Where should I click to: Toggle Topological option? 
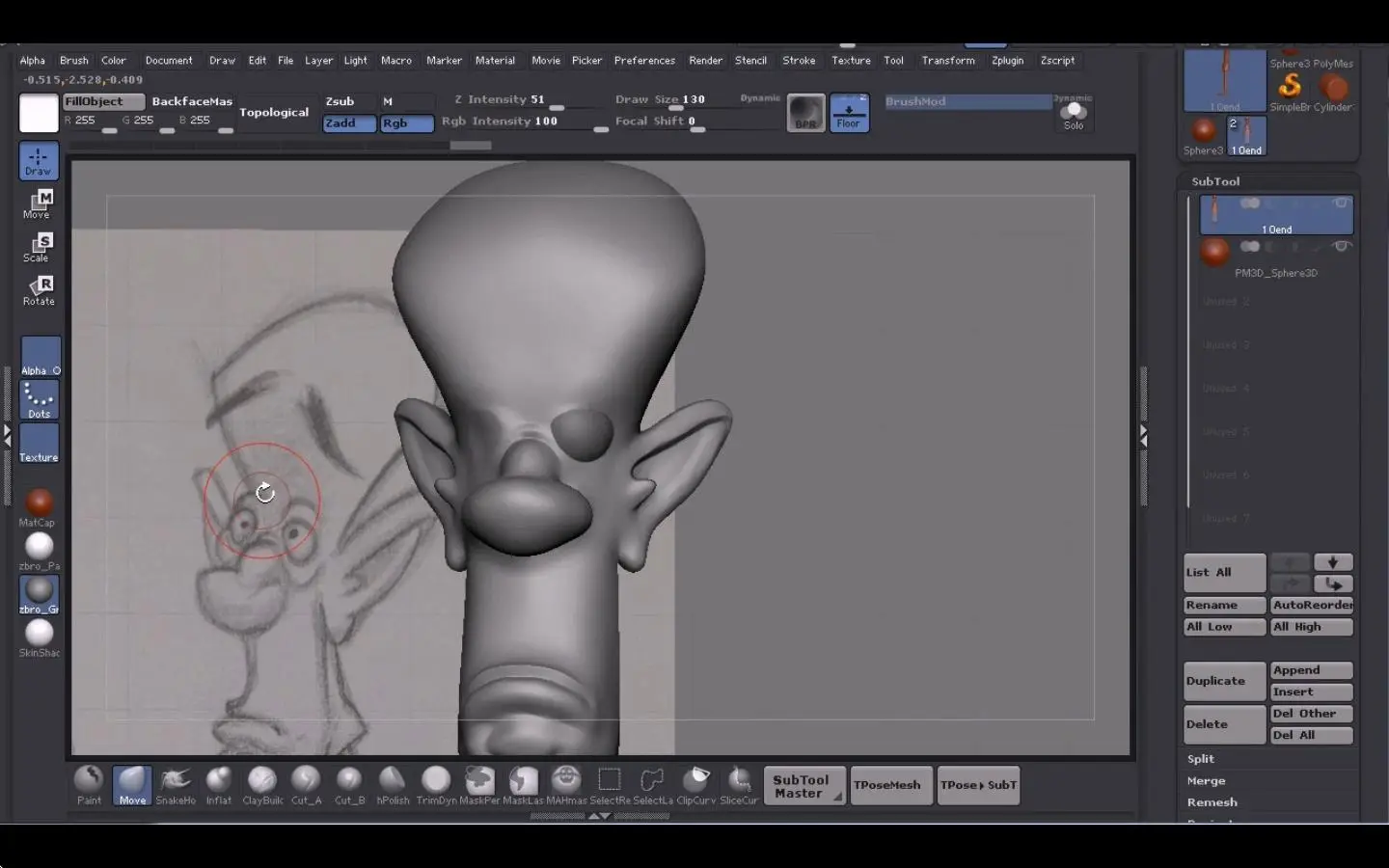pos(274,113)
